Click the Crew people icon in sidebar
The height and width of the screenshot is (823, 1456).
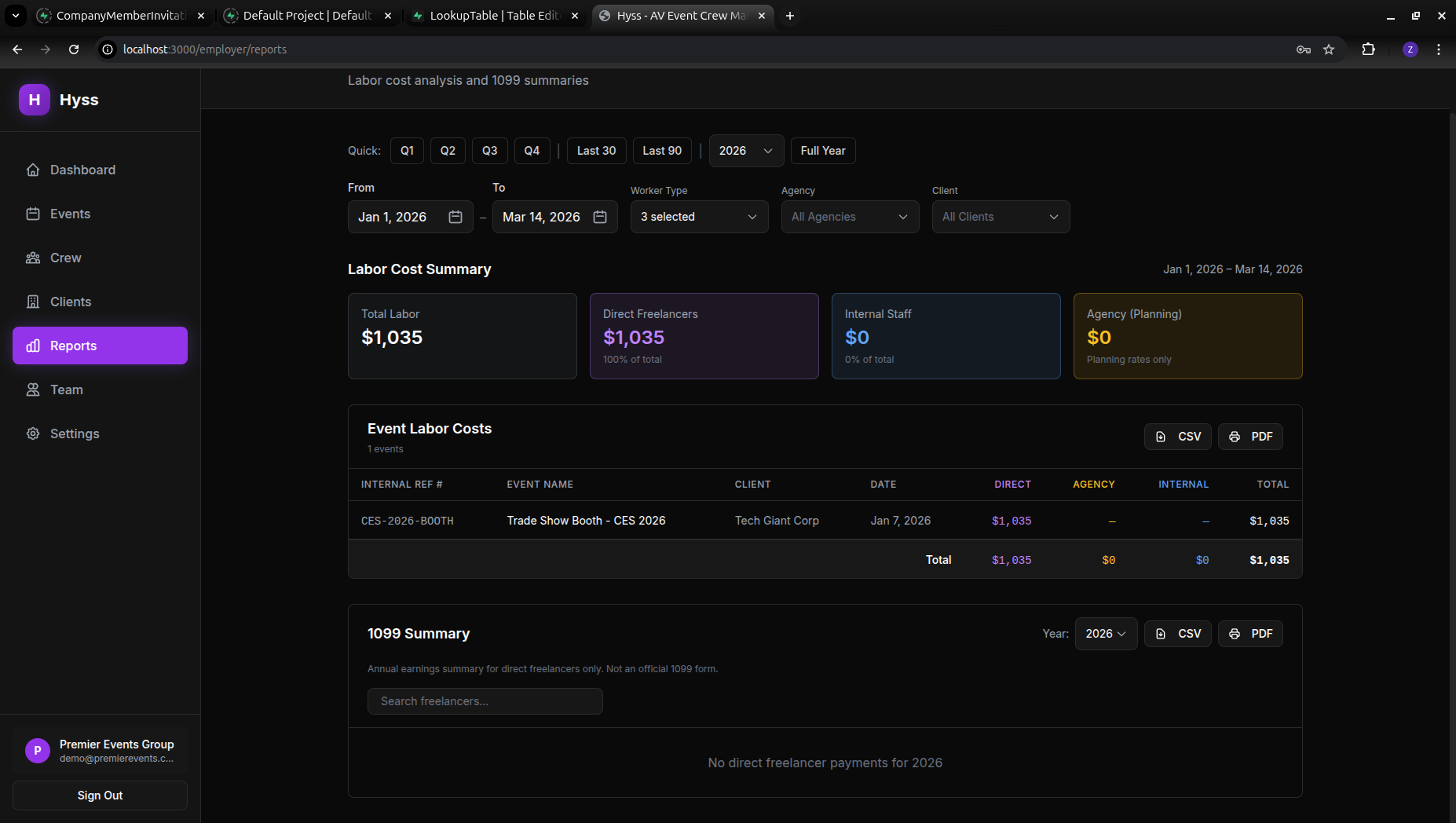[x=33, y=258]
